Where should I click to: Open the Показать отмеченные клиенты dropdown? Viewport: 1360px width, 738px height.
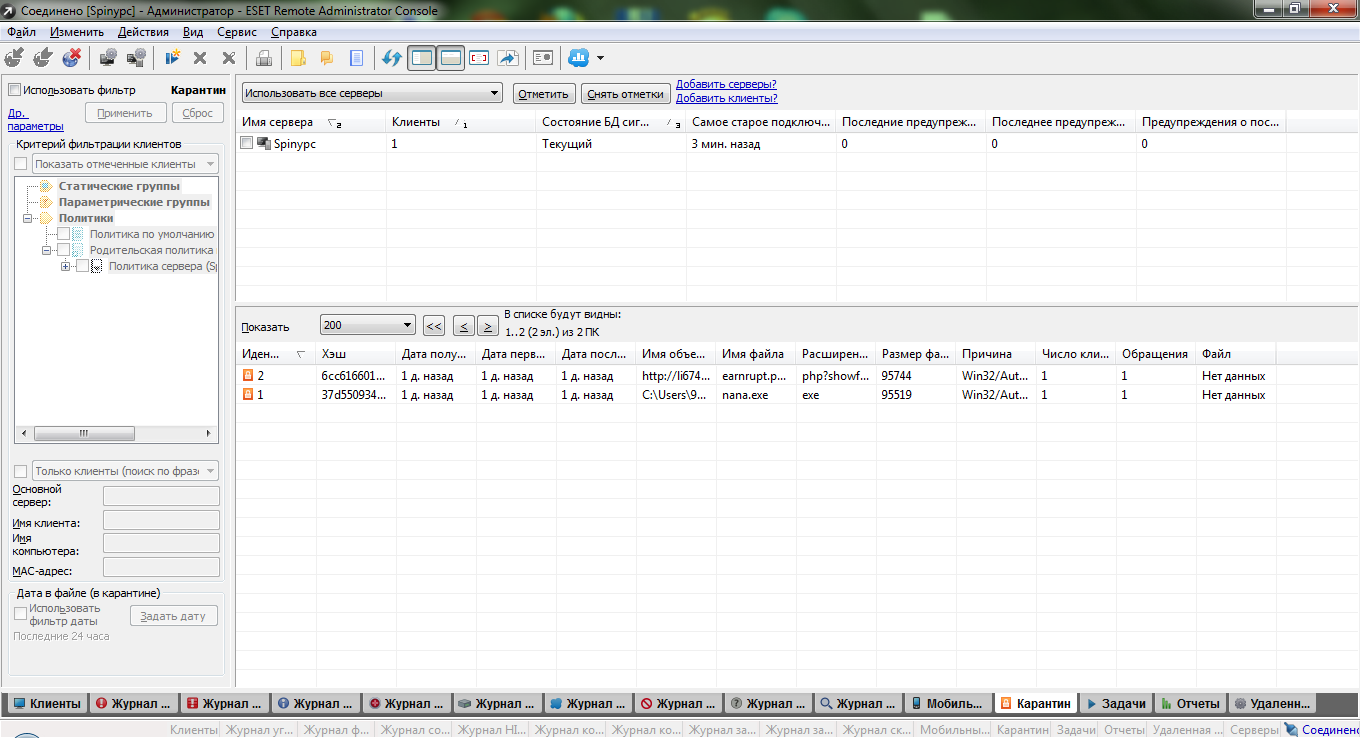coord(125,164)
